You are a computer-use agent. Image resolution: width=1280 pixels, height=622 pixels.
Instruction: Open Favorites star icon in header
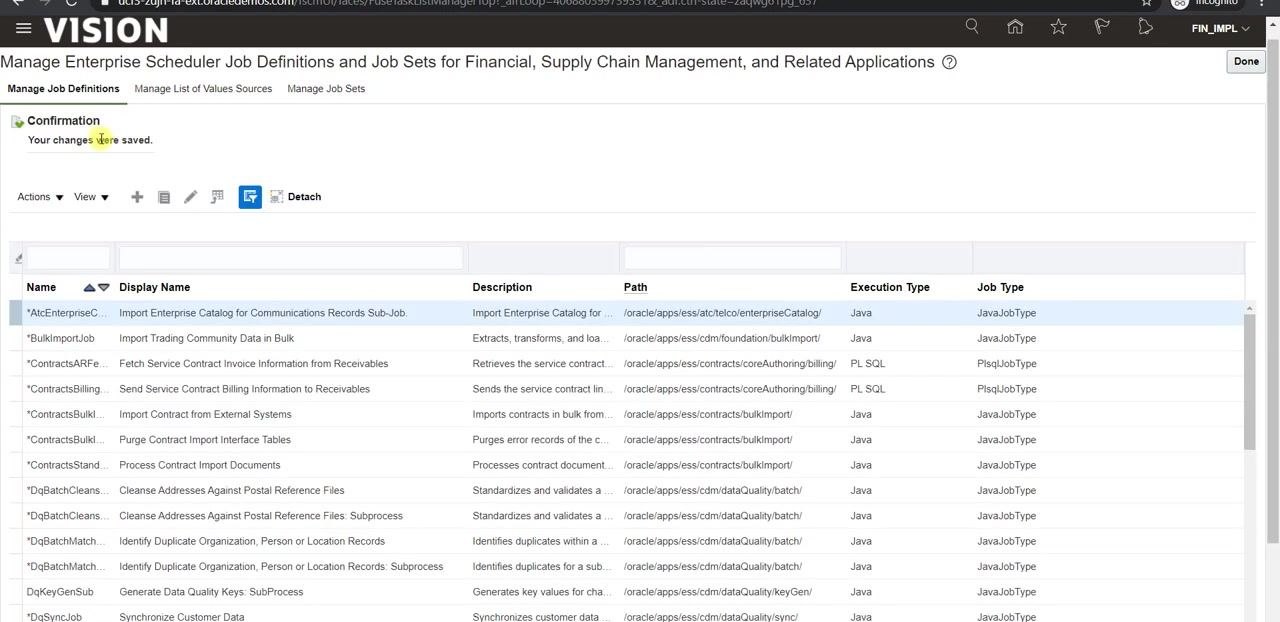[1058, 27]
